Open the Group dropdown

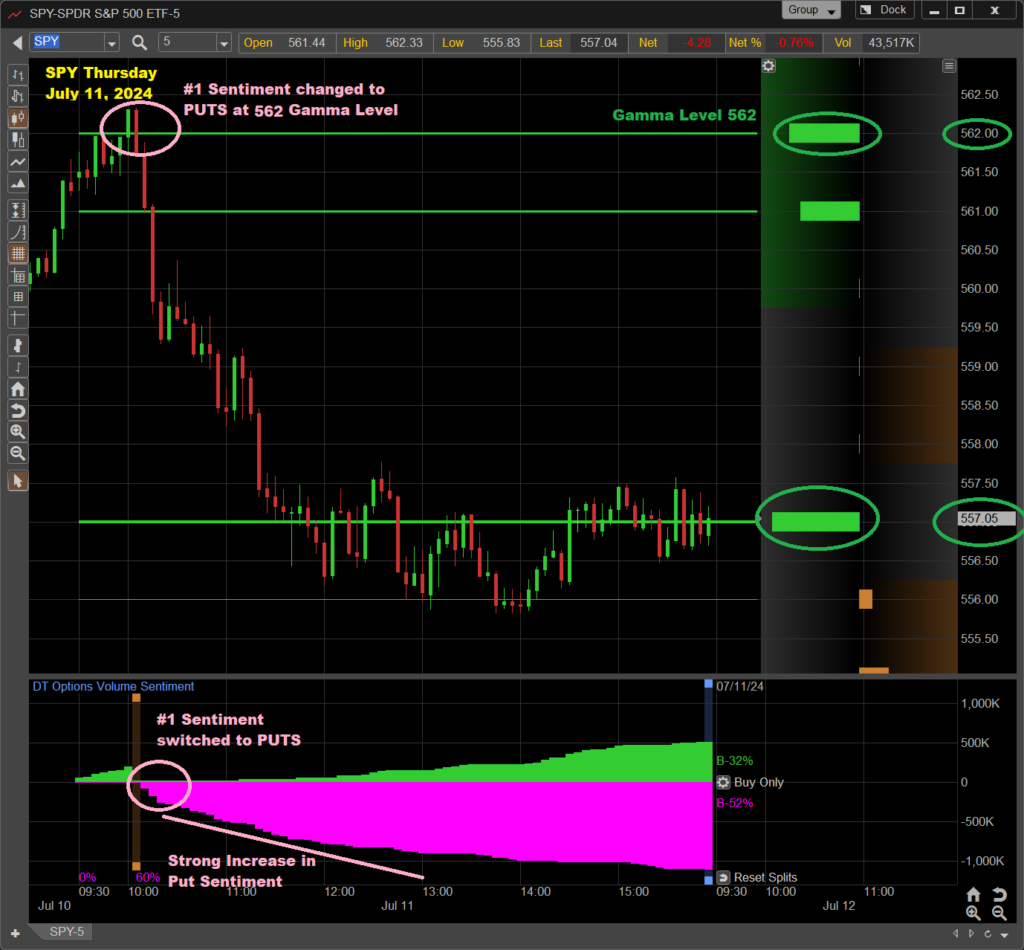pyautogui.click(x=810, y=10)
